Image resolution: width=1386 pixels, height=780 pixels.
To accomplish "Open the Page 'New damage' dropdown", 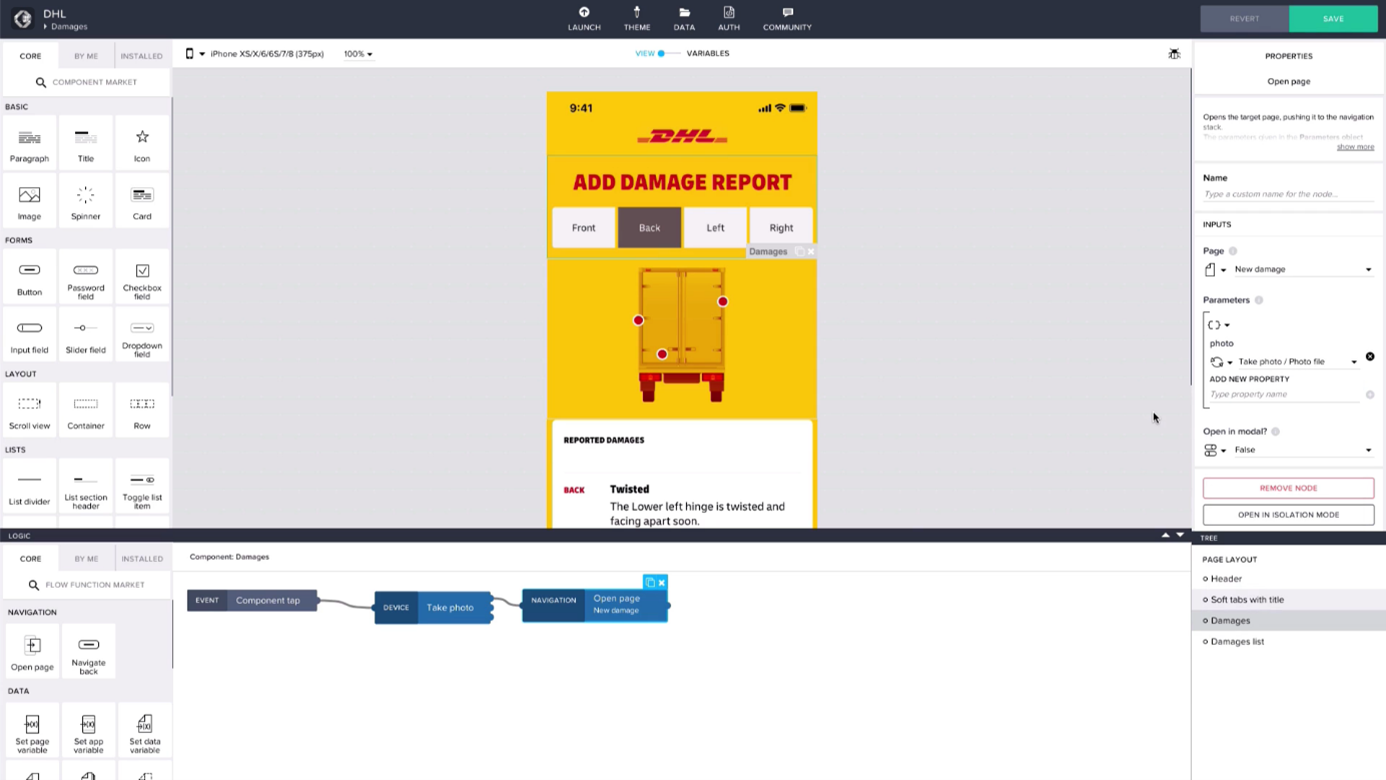I will coord(1302,269).
